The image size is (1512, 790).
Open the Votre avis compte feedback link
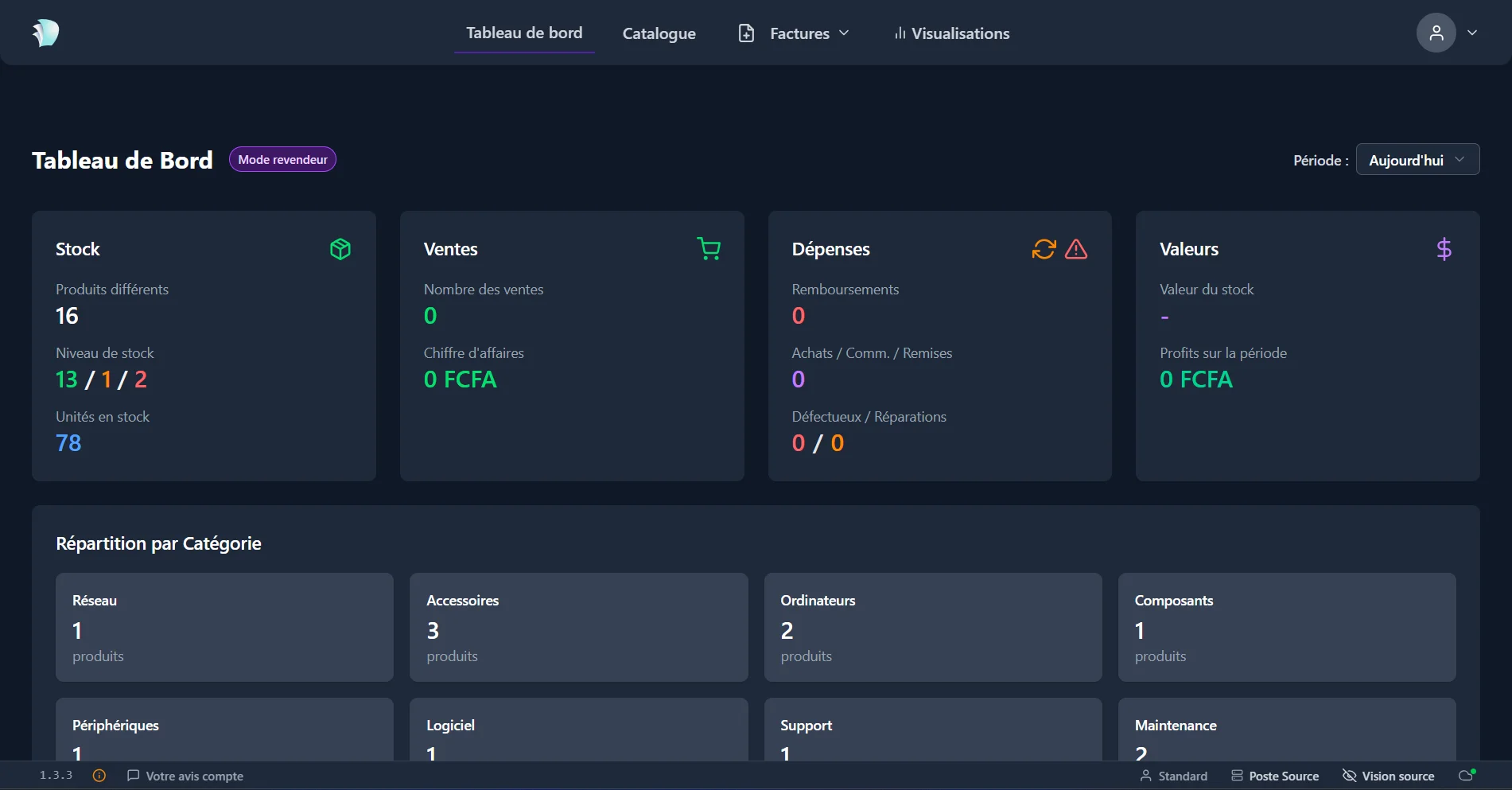185,776
